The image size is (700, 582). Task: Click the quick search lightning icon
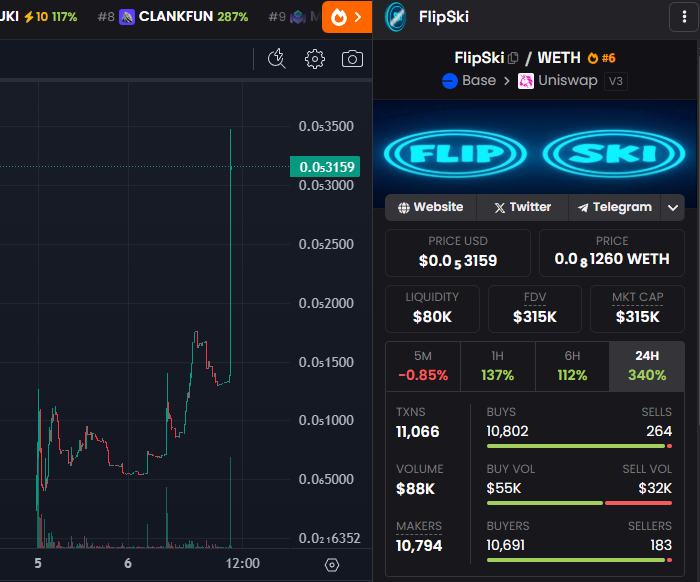[x=276, y=59]
